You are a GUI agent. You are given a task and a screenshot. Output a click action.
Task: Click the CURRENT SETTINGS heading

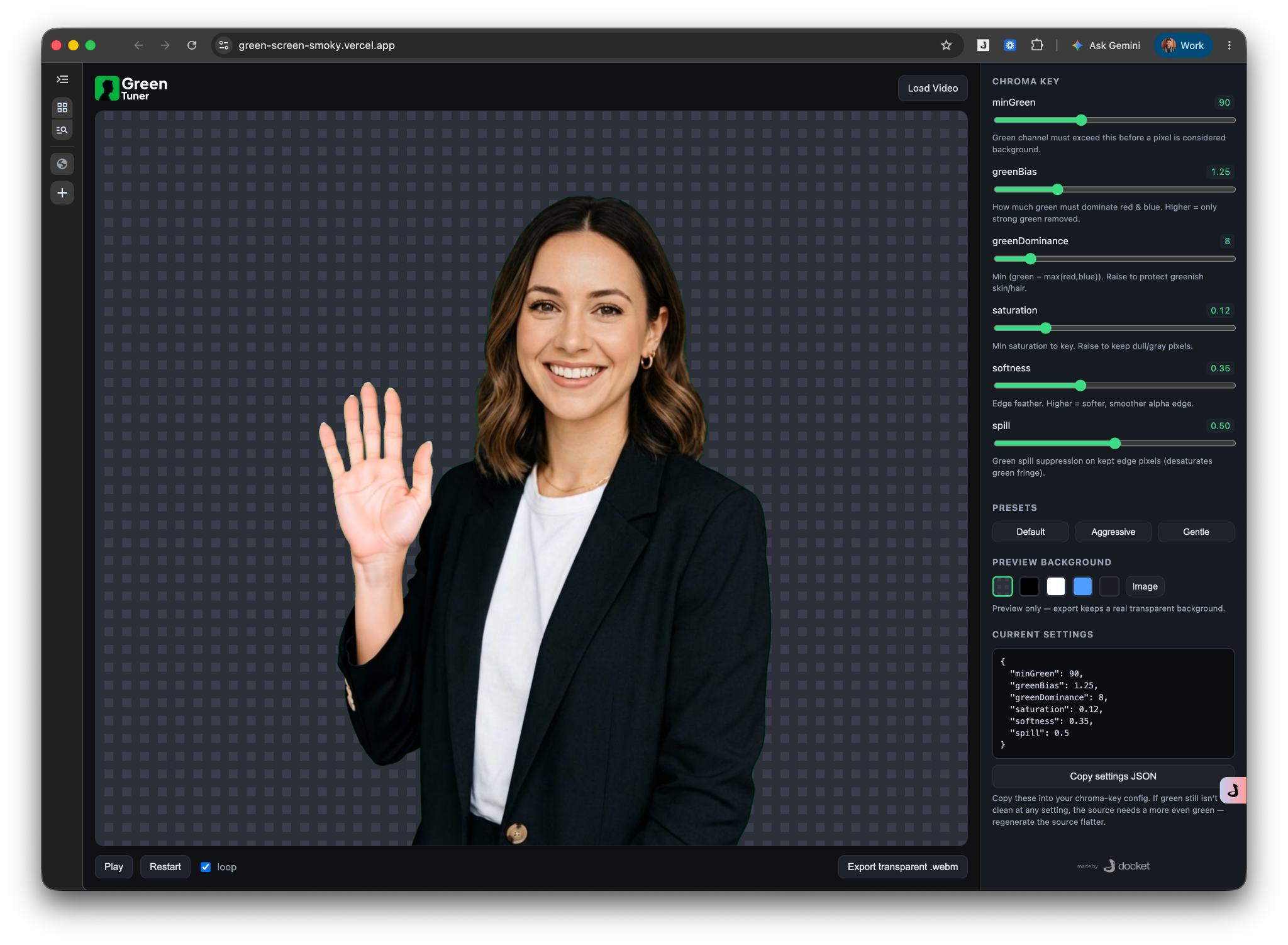(1043, 634)
